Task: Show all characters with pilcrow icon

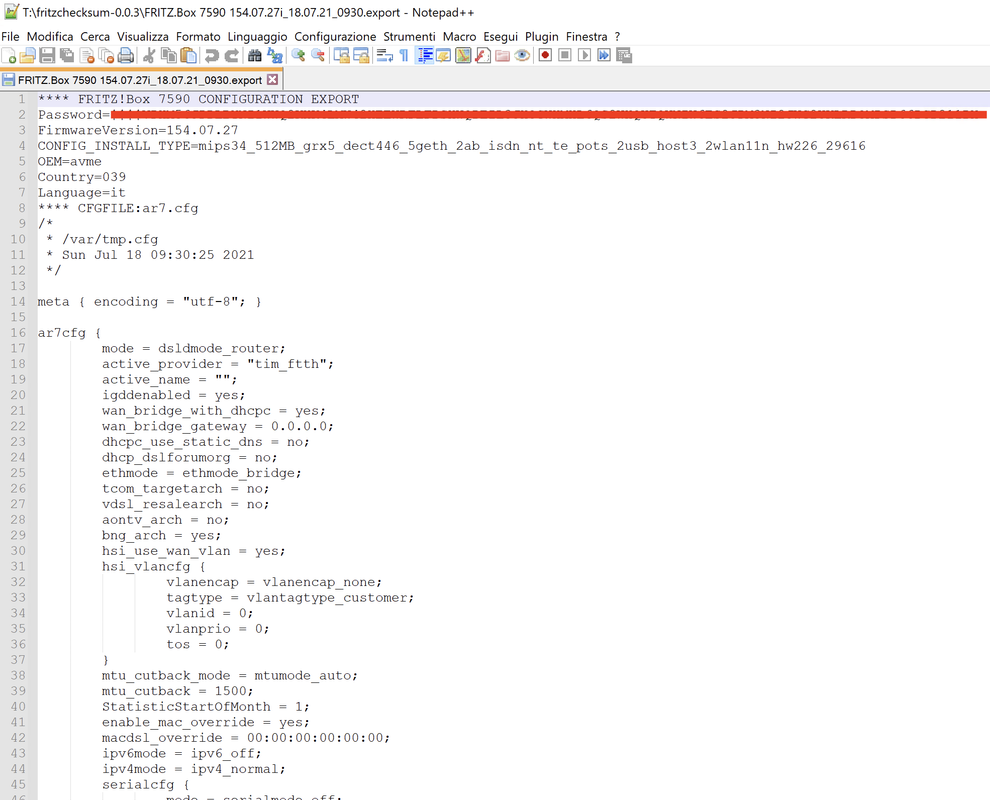Action: point(404,56)
